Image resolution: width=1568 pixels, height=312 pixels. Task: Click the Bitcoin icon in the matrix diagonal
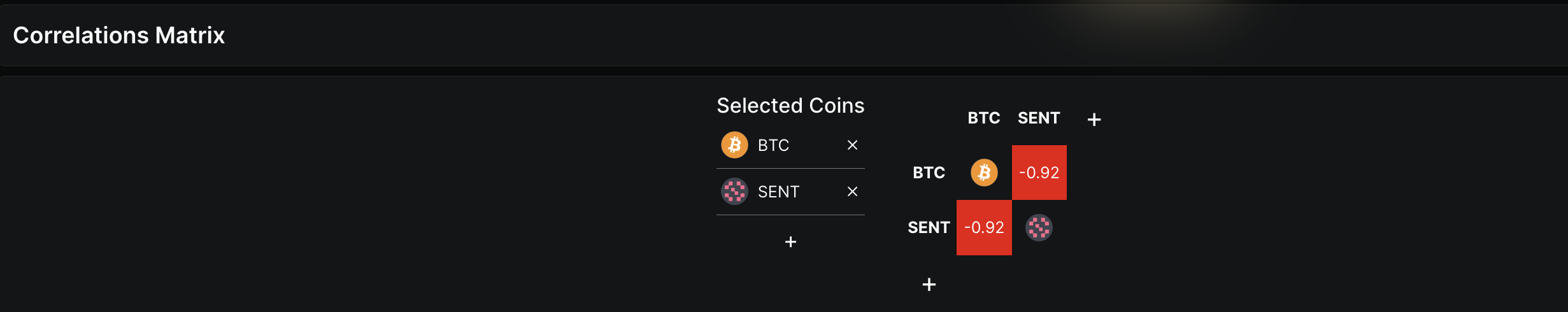point(984,173)
